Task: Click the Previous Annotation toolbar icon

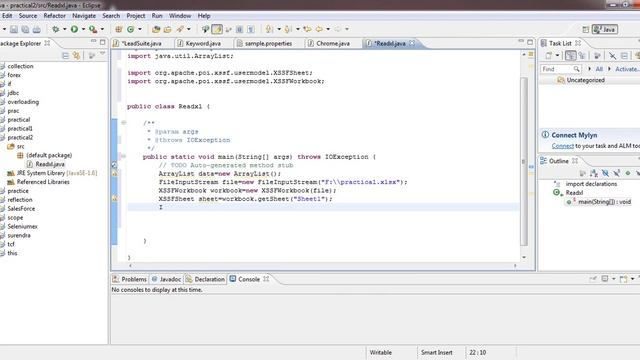Action: (x=288, y=29)
